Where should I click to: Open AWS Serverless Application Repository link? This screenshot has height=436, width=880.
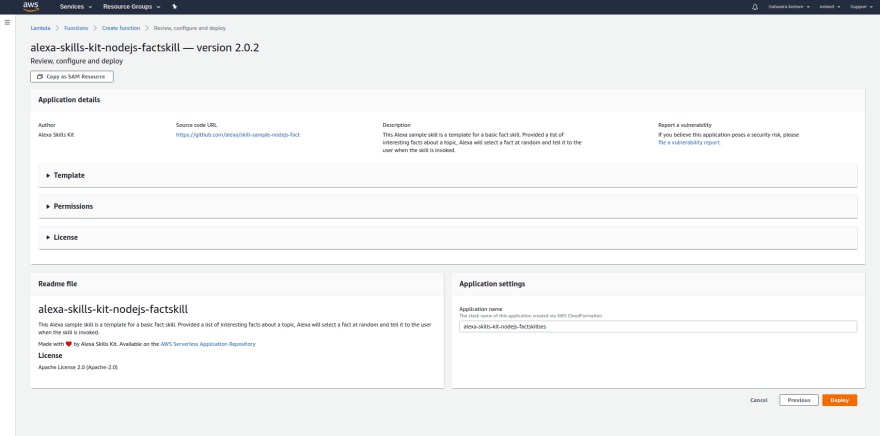pos(208,344)
